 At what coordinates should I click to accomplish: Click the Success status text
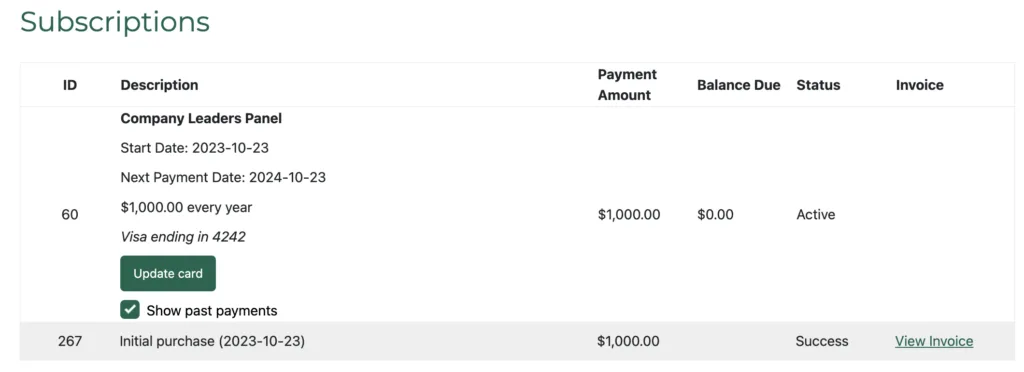[822, 341]
